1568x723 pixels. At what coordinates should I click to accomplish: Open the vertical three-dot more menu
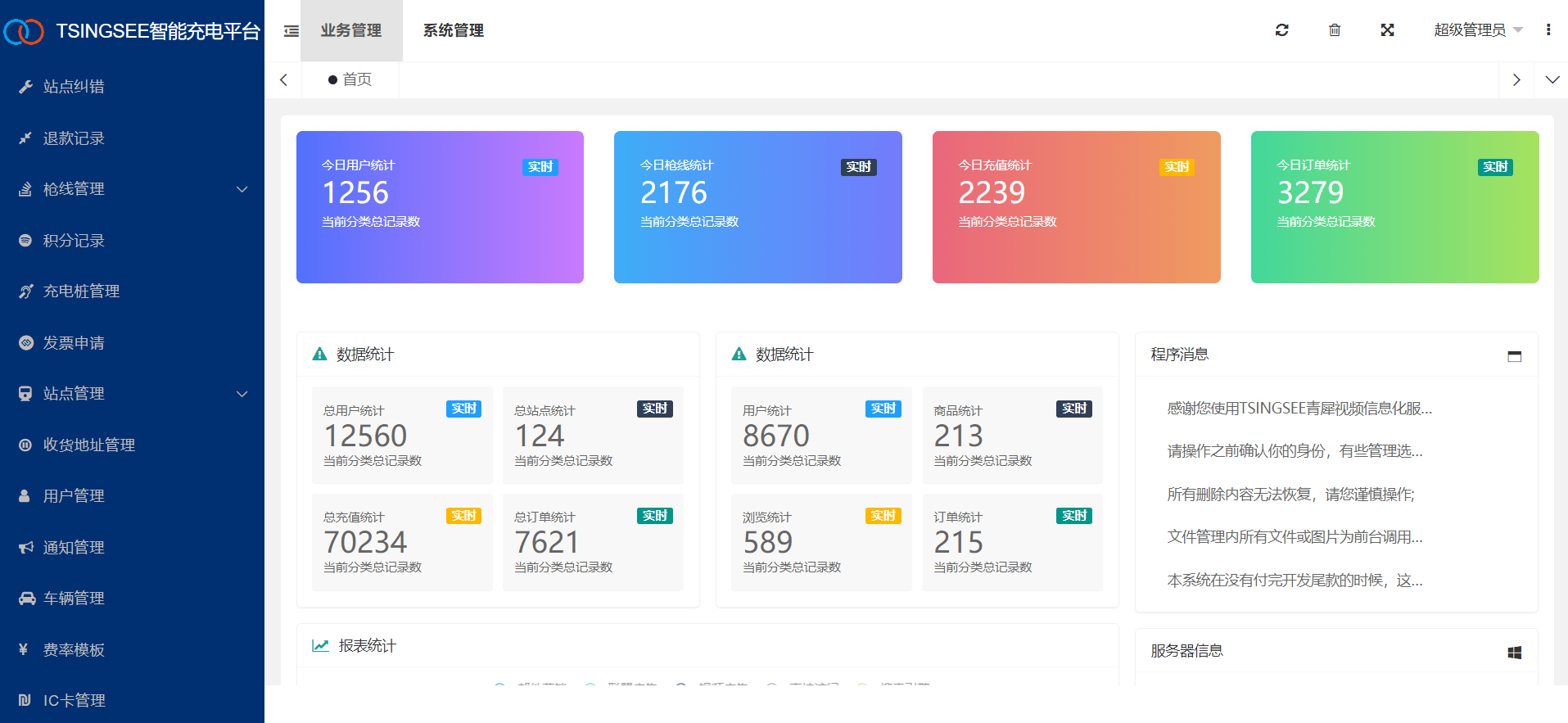point(1548,30)
